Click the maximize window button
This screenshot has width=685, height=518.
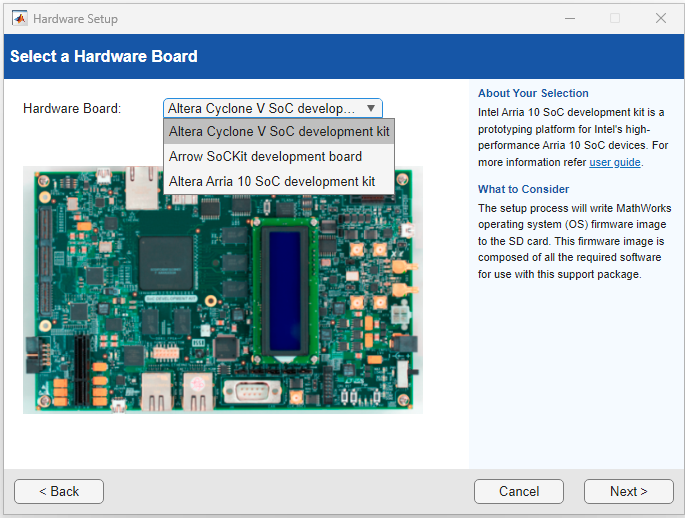(615, 18)
